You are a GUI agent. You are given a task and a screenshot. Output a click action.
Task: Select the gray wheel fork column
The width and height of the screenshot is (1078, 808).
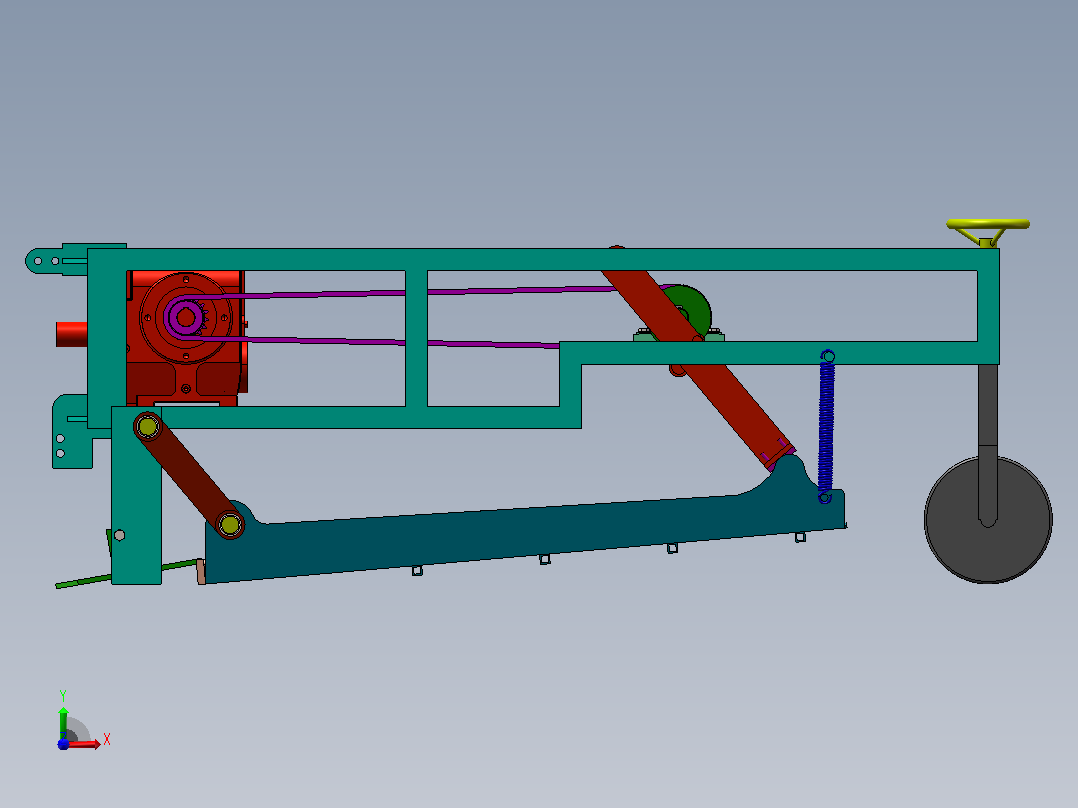pos(988,446)
